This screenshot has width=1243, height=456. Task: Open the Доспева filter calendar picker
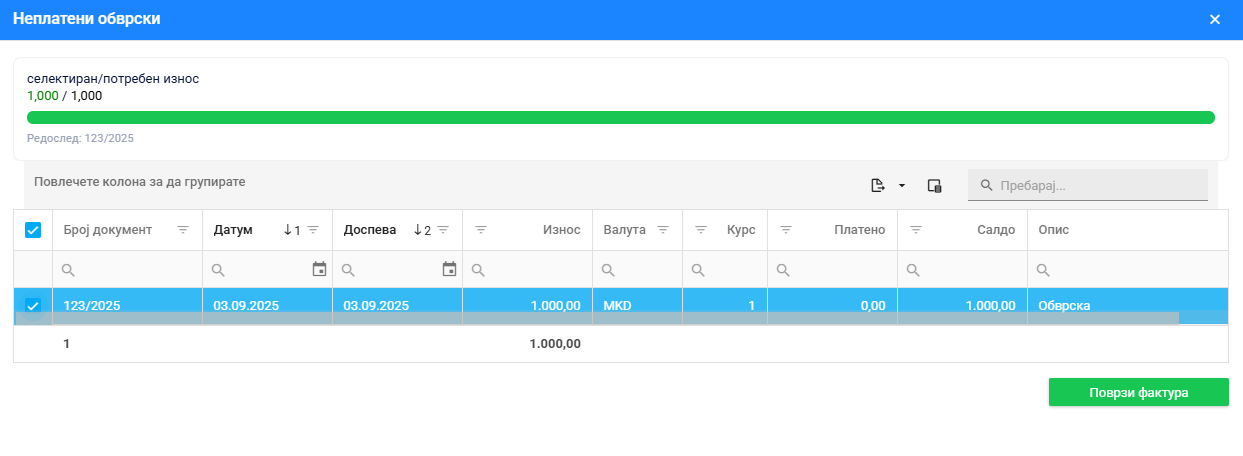point(449,269)
